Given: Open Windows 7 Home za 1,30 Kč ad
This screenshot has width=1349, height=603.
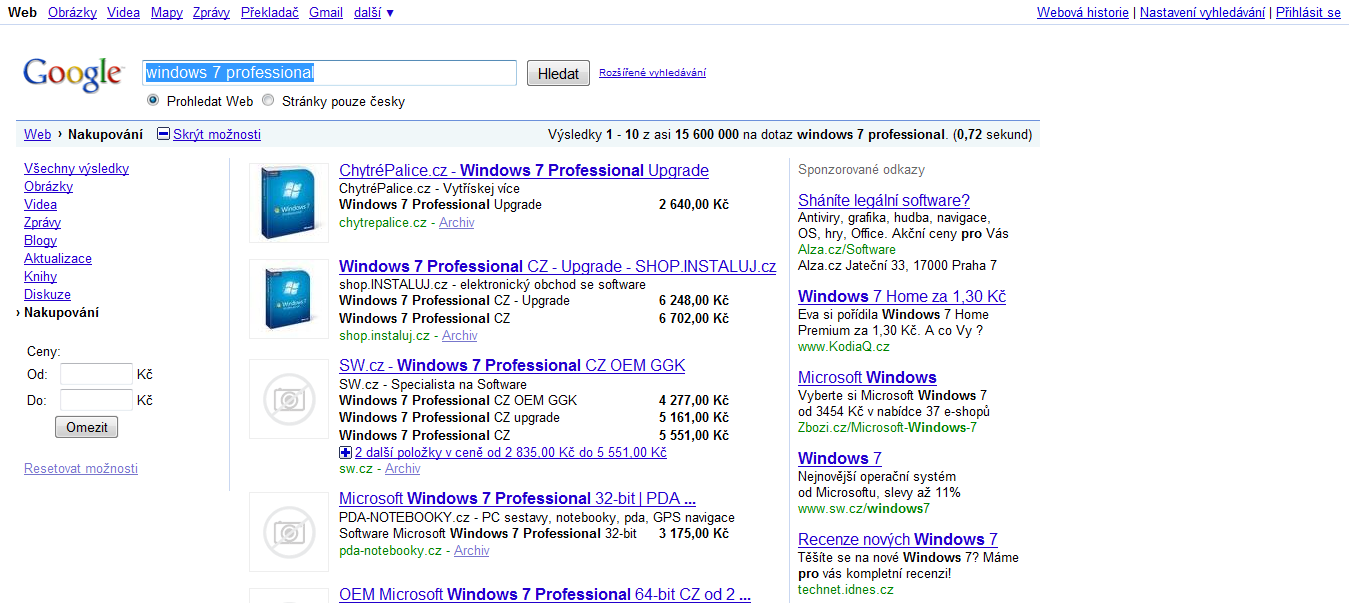Looking at the screenshot, I should tap(902, 297).
